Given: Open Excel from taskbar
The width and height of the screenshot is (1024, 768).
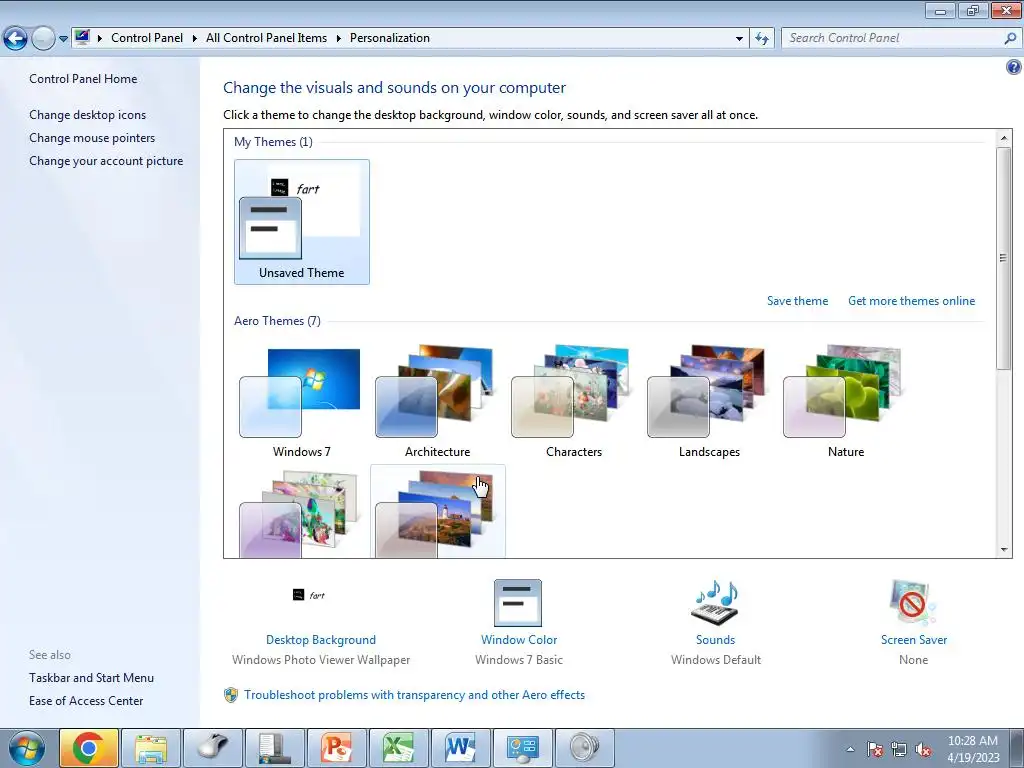Looking at the screenshot, I should coord(399,748).
